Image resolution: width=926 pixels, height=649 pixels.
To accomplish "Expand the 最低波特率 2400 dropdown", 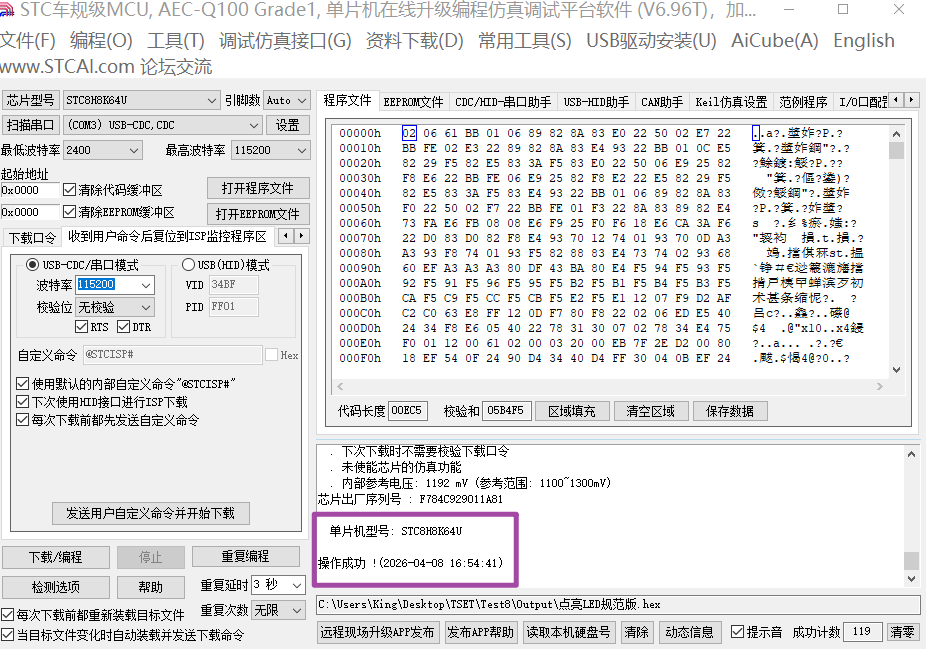I will [x=134, y=151].
